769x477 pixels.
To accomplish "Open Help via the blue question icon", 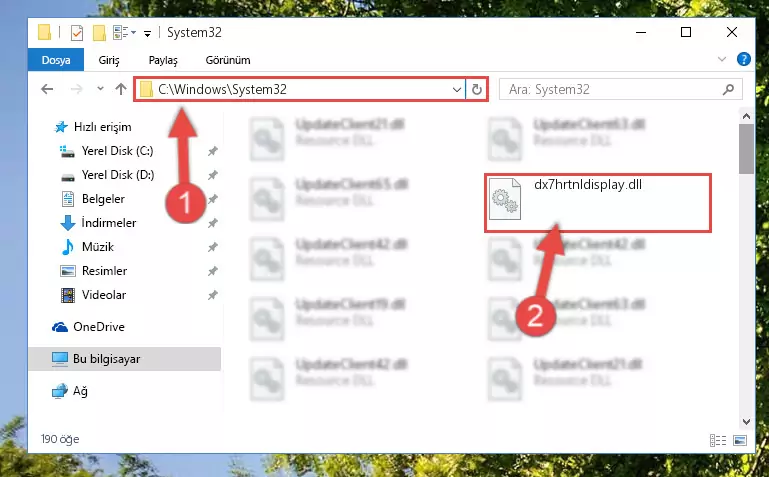I will (743, 59).
